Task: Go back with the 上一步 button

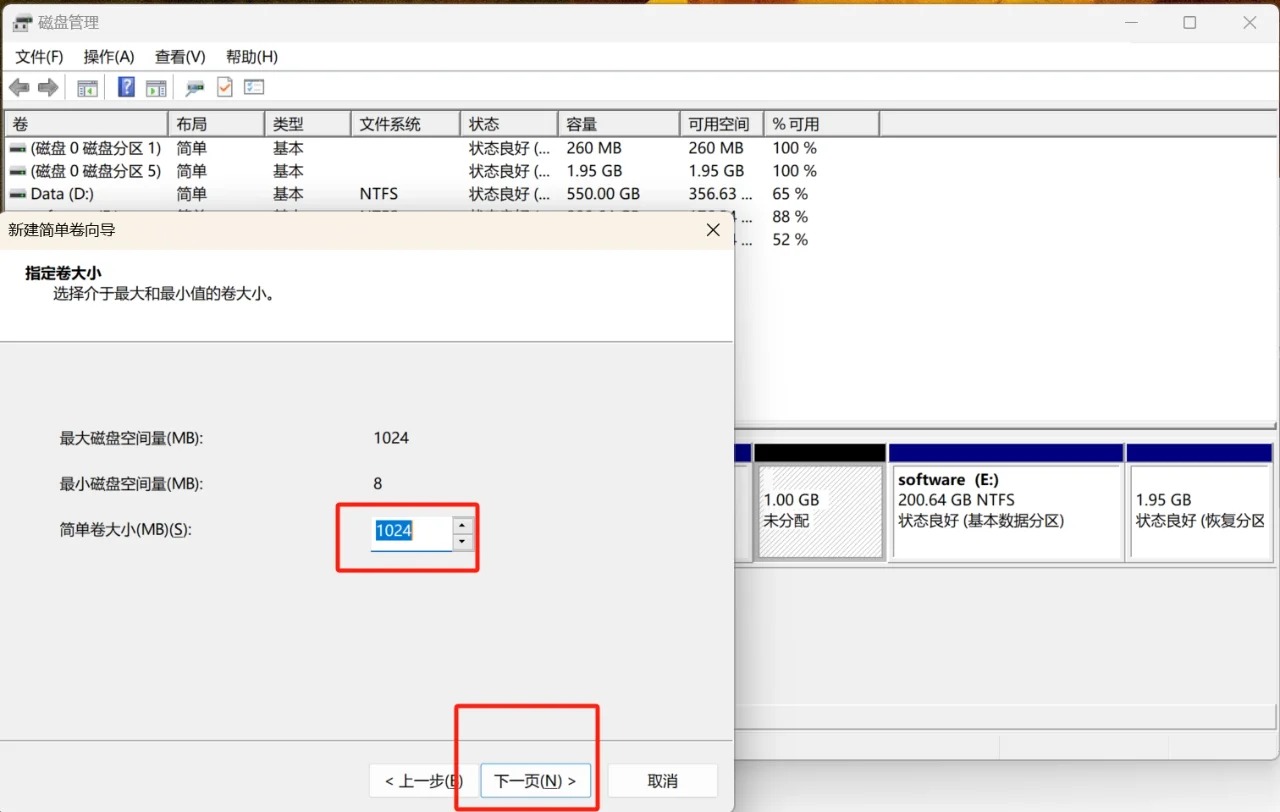Action: coord(423,781)
